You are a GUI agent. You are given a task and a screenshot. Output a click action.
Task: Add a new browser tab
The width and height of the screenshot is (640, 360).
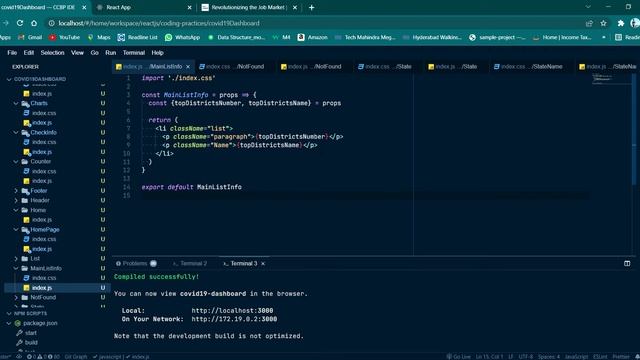pyautogui.click(x=311, y=7)
